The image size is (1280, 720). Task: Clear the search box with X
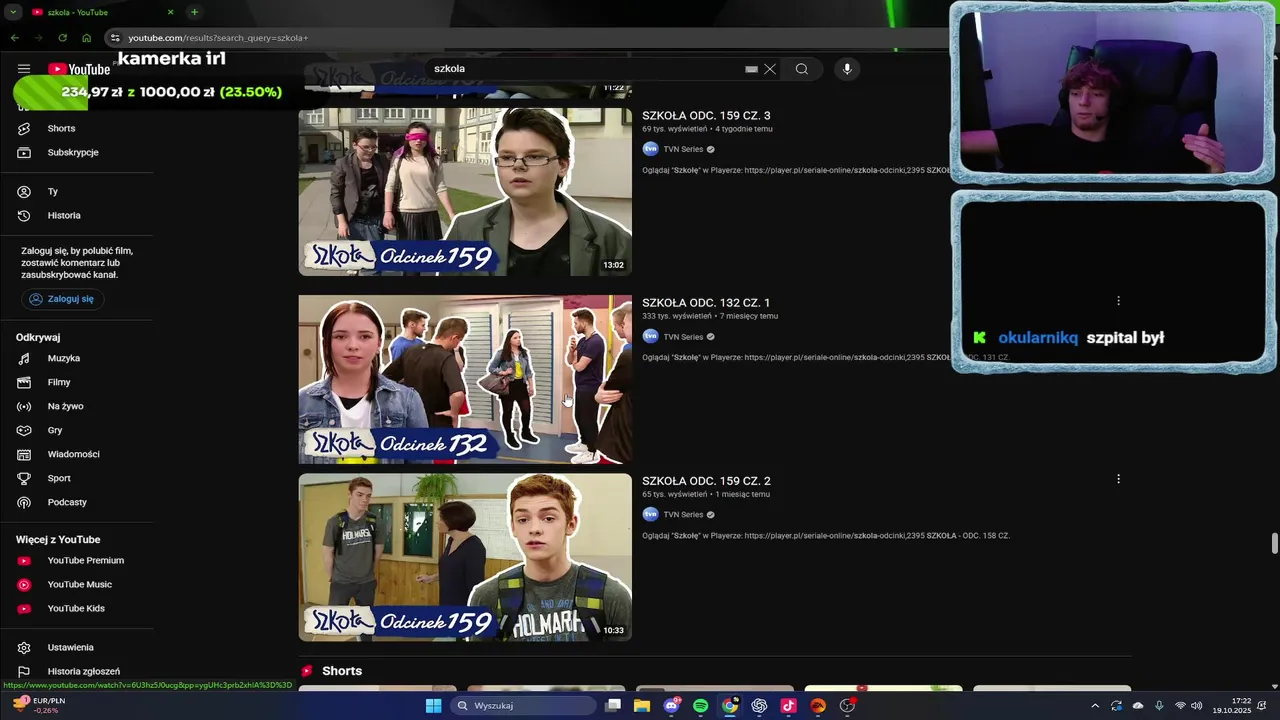(x=770, y=69)
